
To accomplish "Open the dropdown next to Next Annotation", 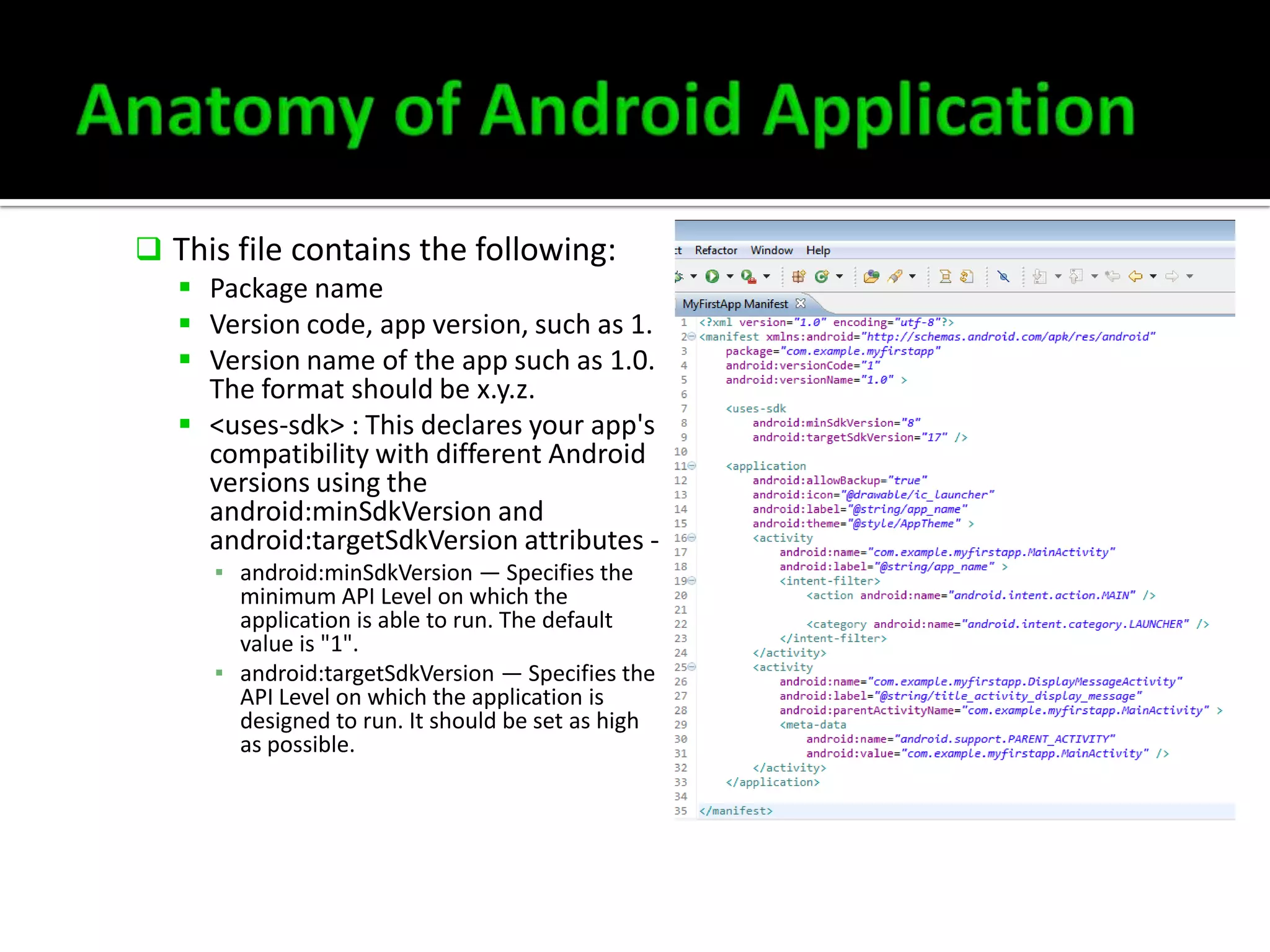I will point(1058,276).
